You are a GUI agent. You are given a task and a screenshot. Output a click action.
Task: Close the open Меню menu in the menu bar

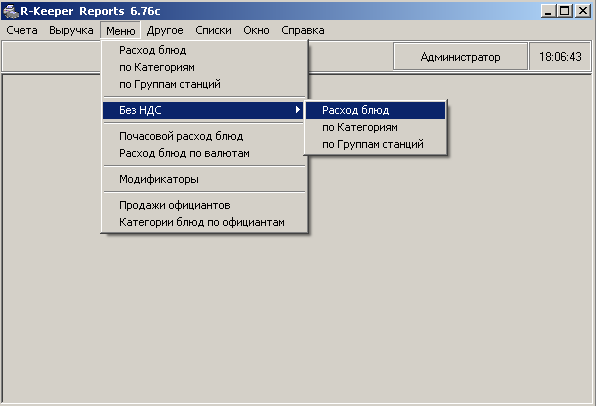click(120, 30)
